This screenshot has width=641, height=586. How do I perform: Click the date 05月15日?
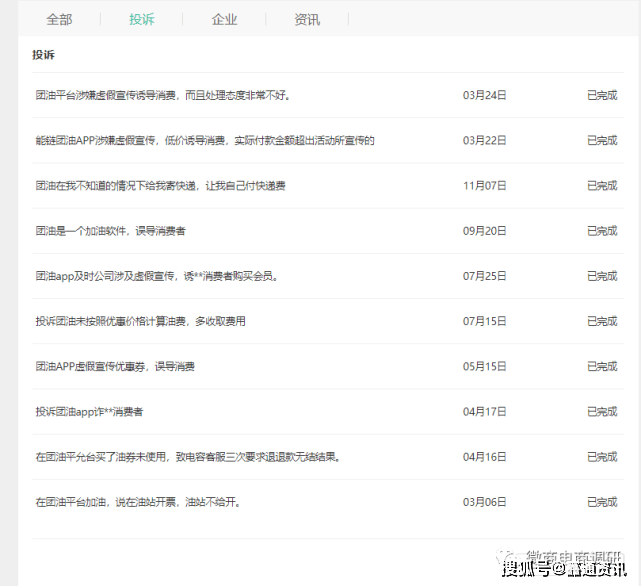click(484, 367)
